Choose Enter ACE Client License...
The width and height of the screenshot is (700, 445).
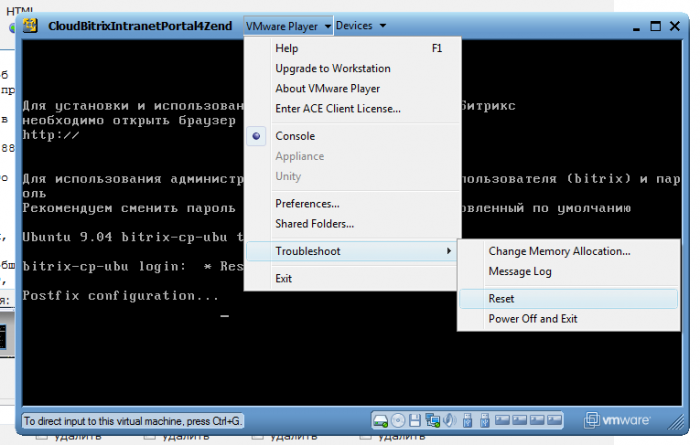pyautogui.click(x=353, y=108)
